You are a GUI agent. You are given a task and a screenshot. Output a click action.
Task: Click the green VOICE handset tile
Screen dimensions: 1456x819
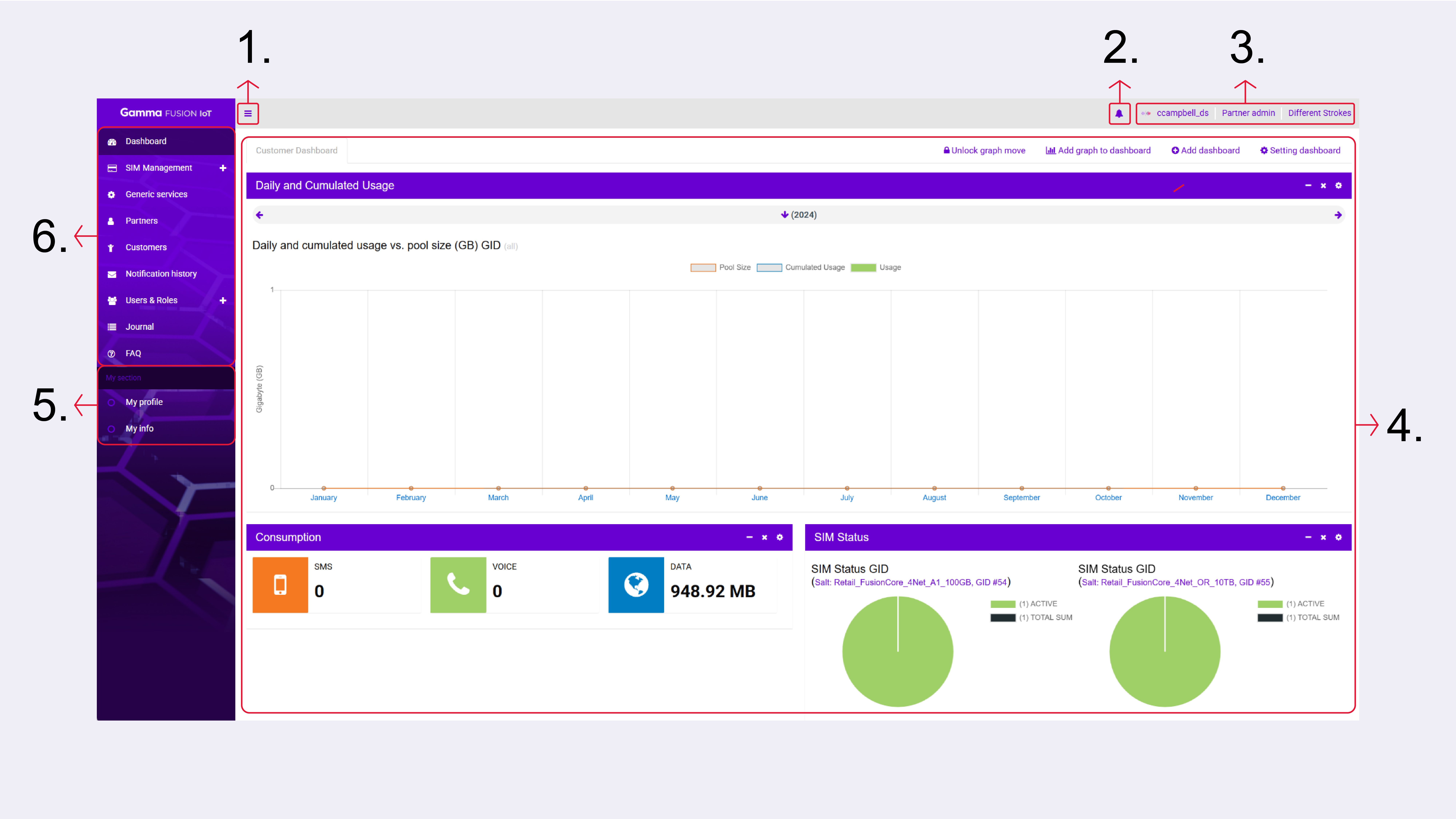(458, 585)
